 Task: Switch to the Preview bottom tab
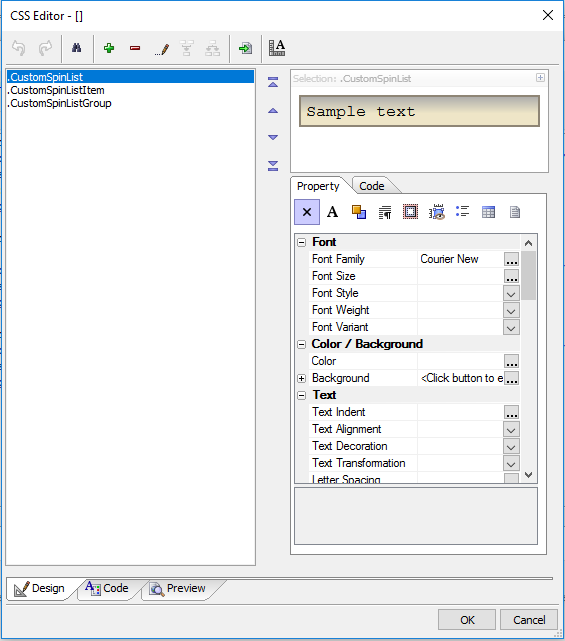pos(178,589)
